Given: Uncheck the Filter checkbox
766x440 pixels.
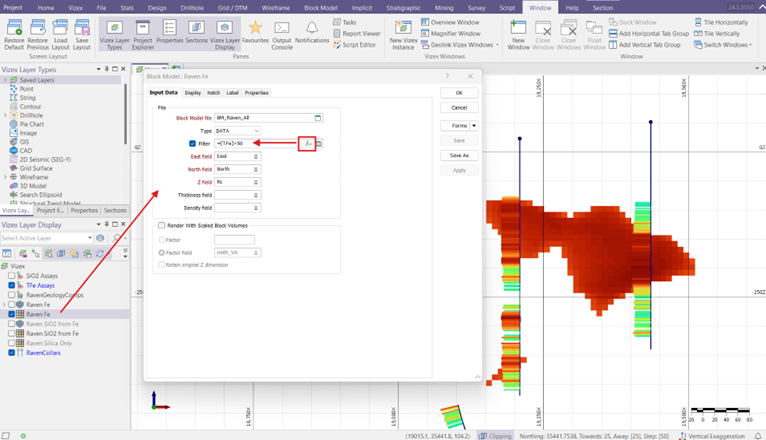Looking at the screenshot, I should tap(193, 144).
